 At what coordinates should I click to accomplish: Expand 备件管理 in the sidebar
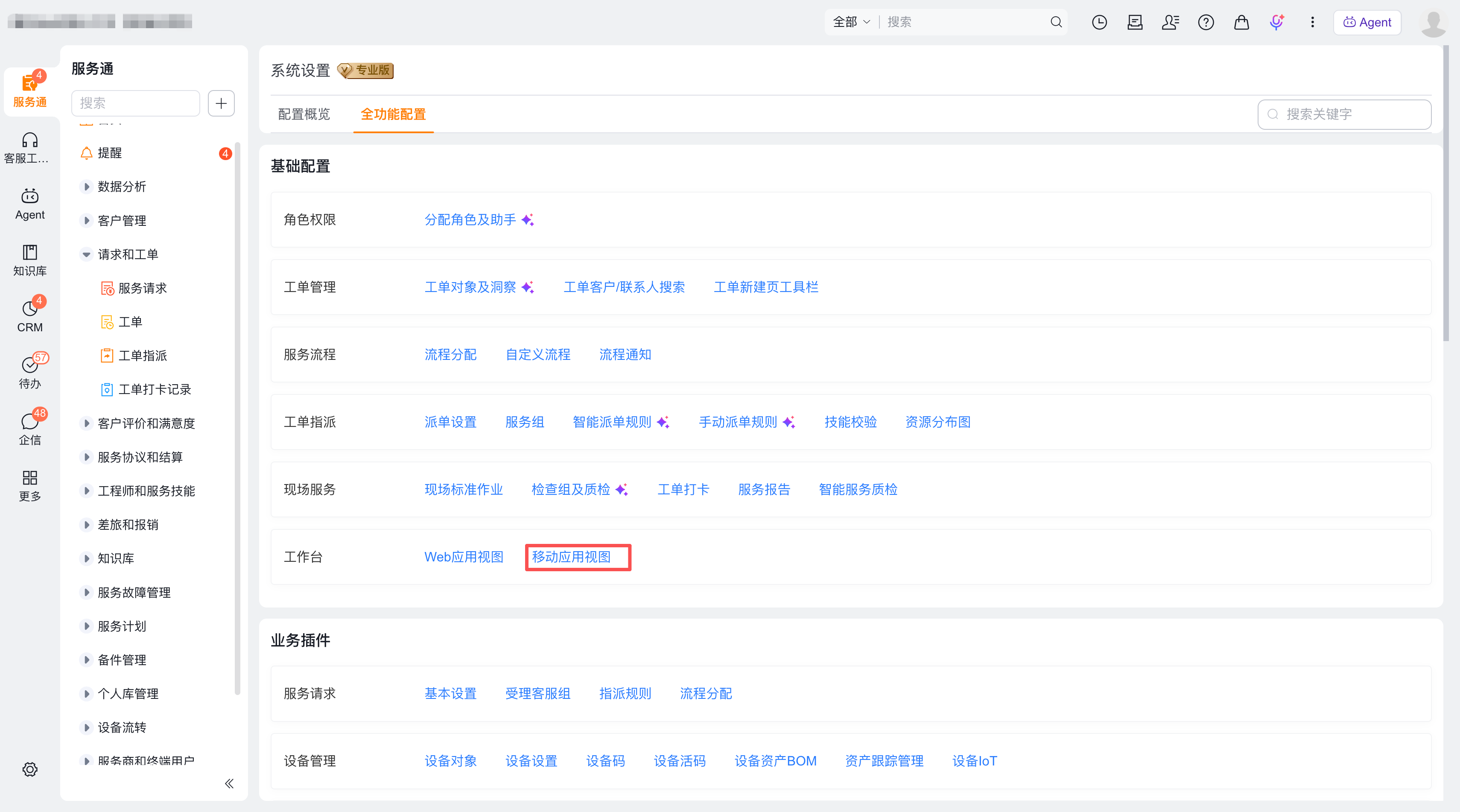[x=86, y=660]
